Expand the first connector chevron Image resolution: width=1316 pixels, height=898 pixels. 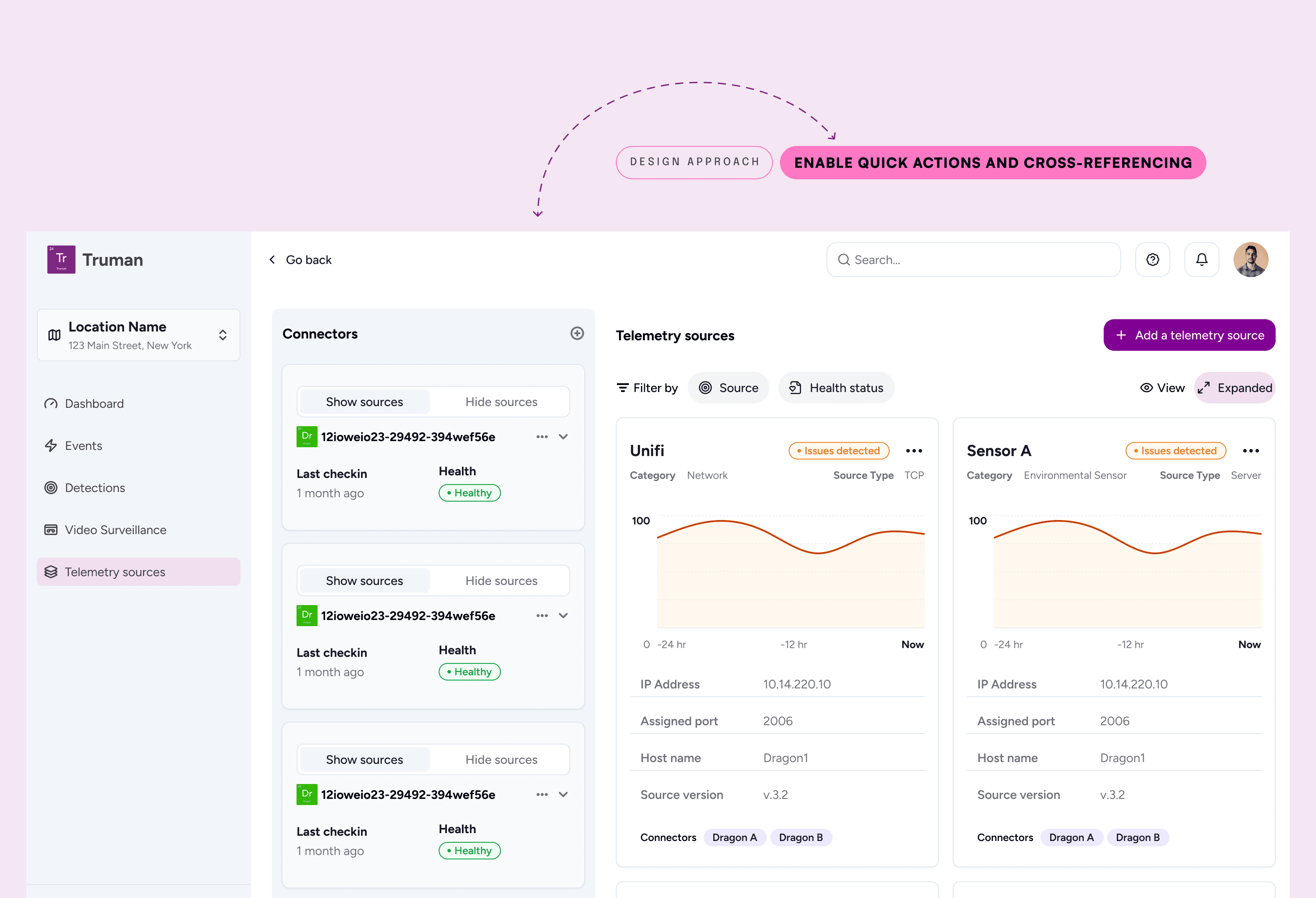(x=563, y=437)
